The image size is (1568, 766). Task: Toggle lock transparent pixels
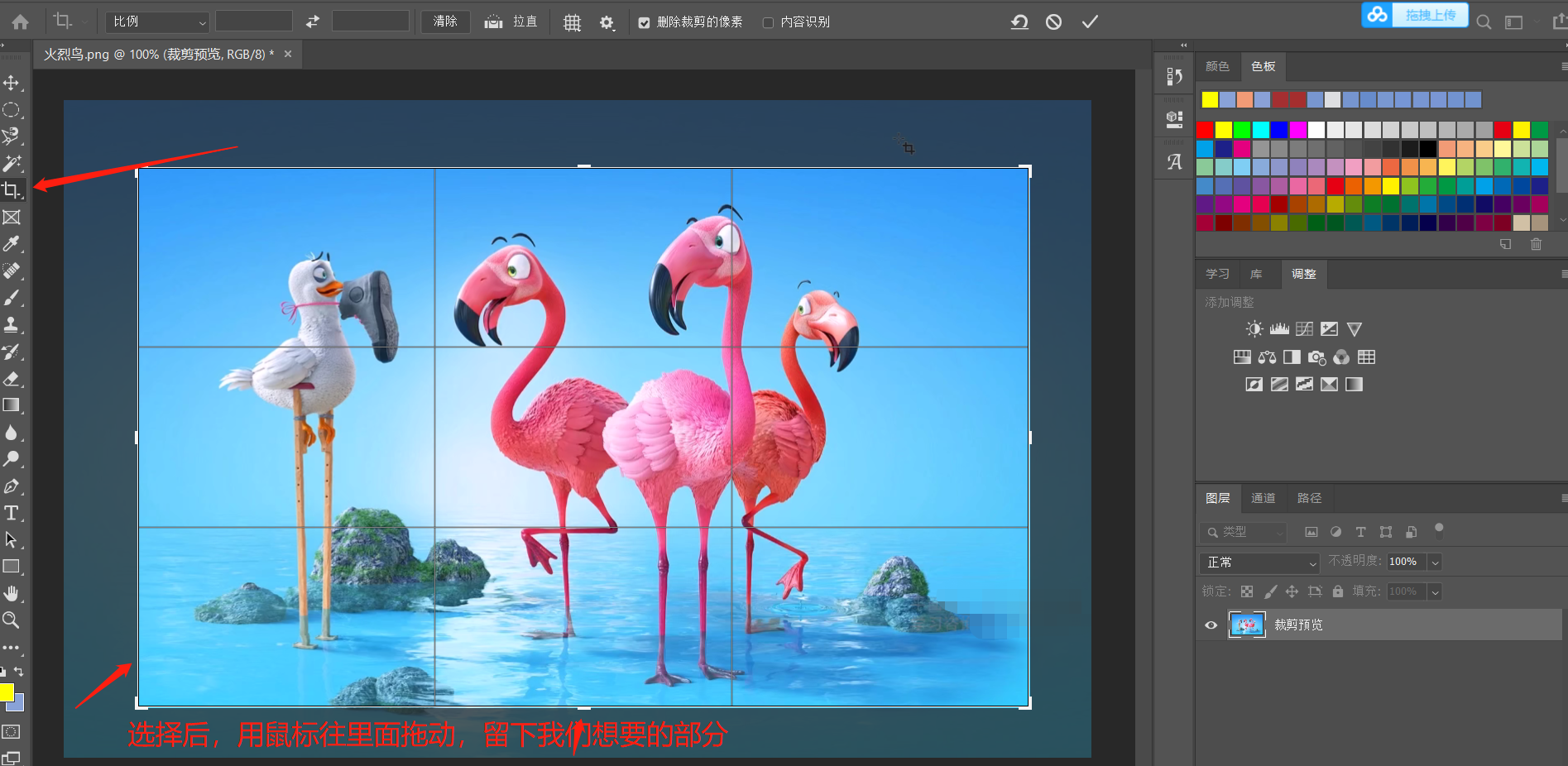[x=1247, y=591]
